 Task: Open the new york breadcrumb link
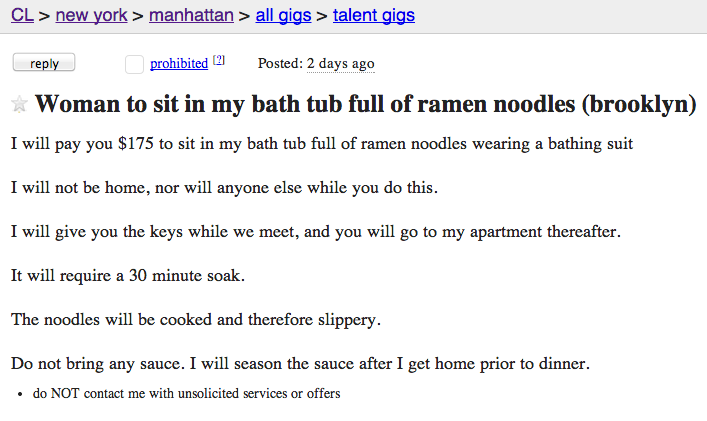point(91,15)
